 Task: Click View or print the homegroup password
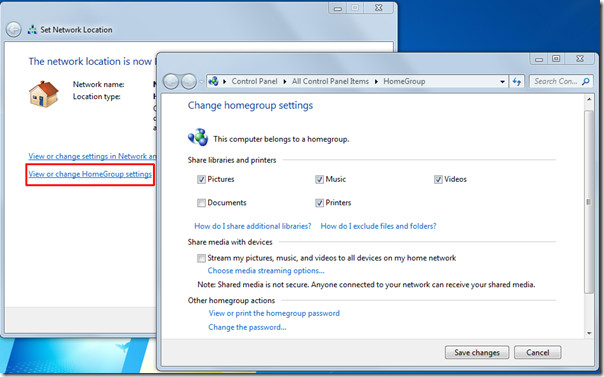coord(274,313)
